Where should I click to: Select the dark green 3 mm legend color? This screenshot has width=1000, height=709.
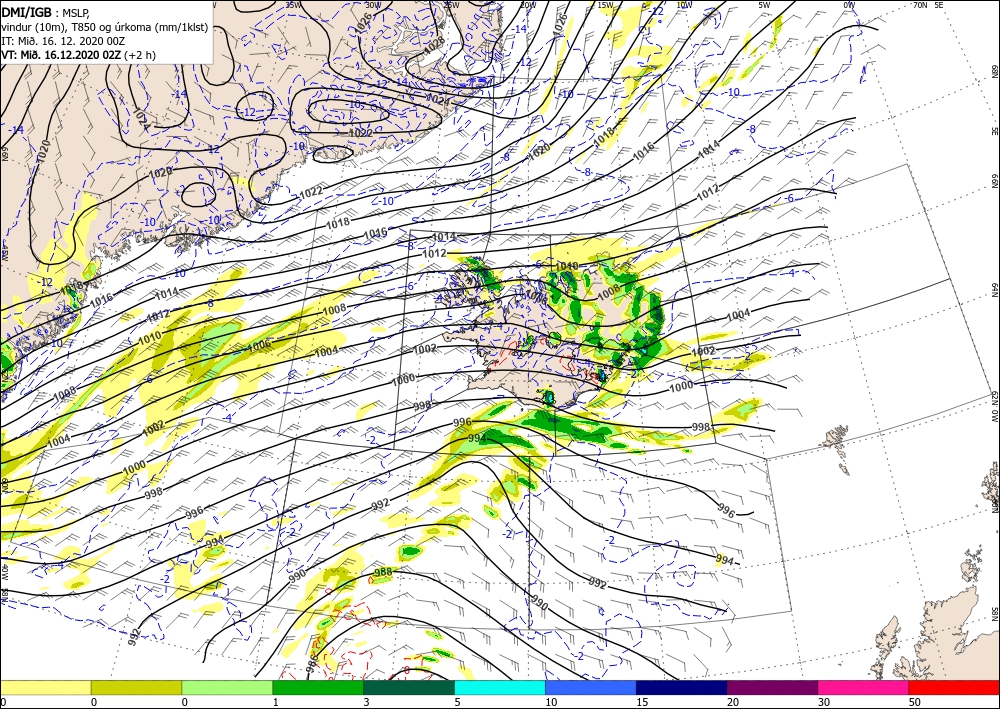tap(409, 687)
